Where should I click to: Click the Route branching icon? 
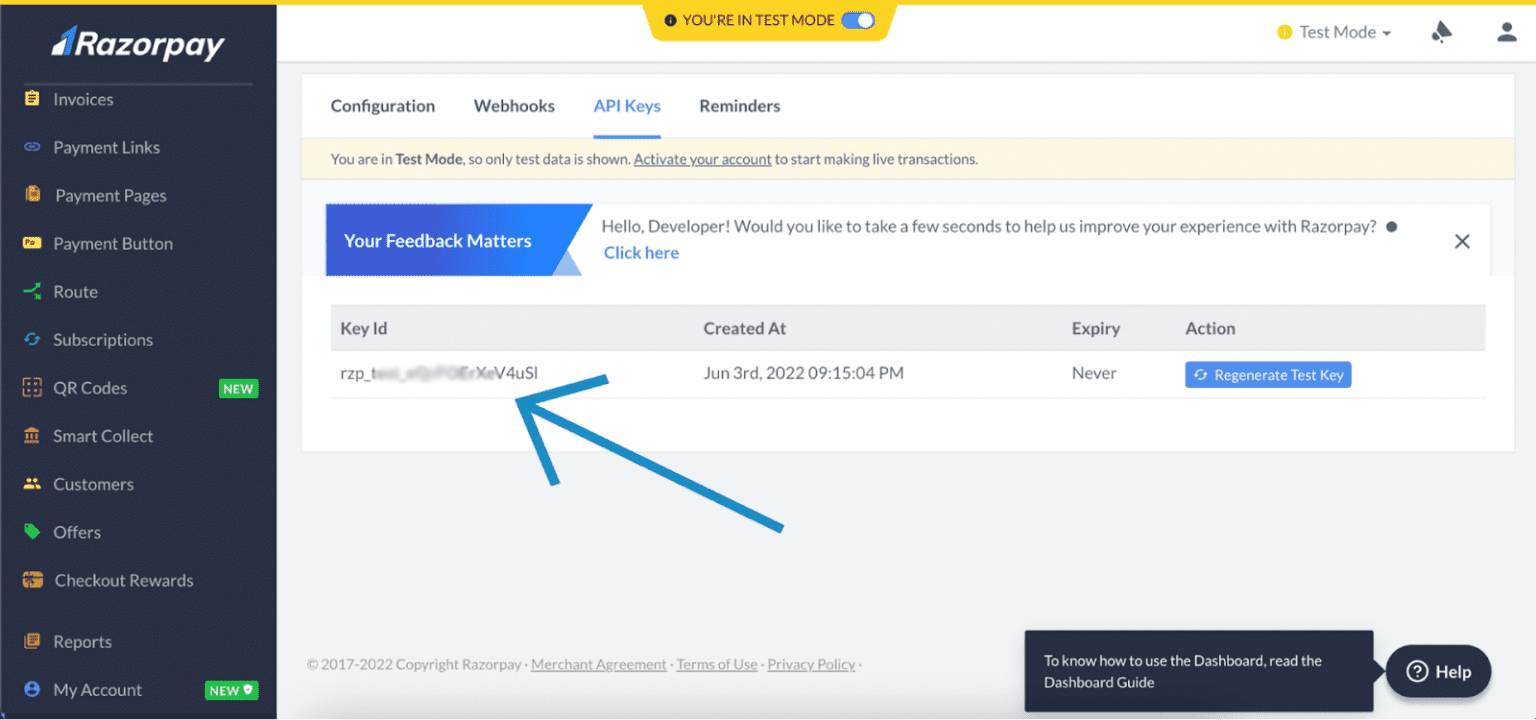pos(32,291)
